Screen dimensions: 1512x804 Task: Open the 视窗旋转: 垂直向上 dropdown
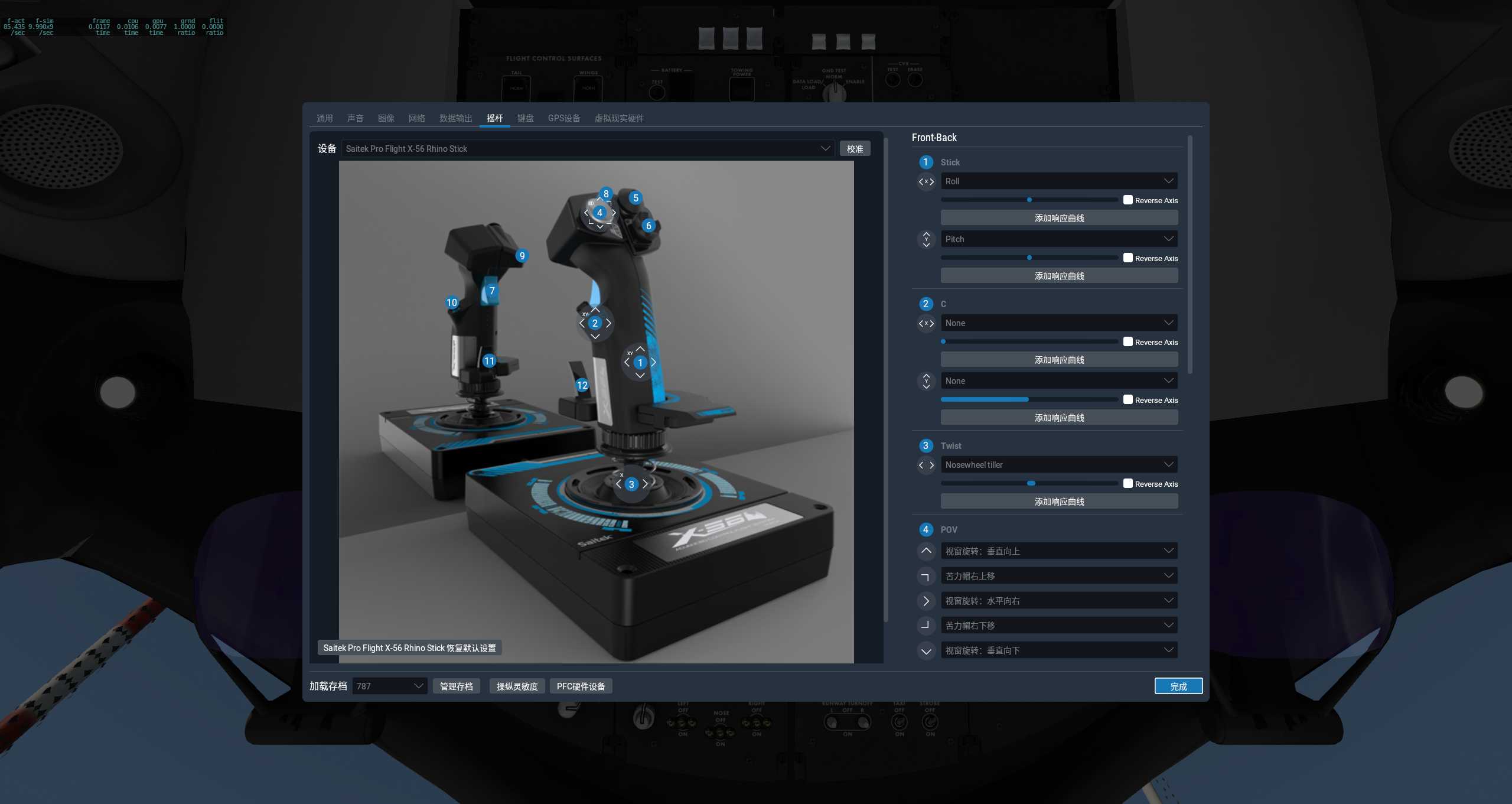pos(1059,551)
